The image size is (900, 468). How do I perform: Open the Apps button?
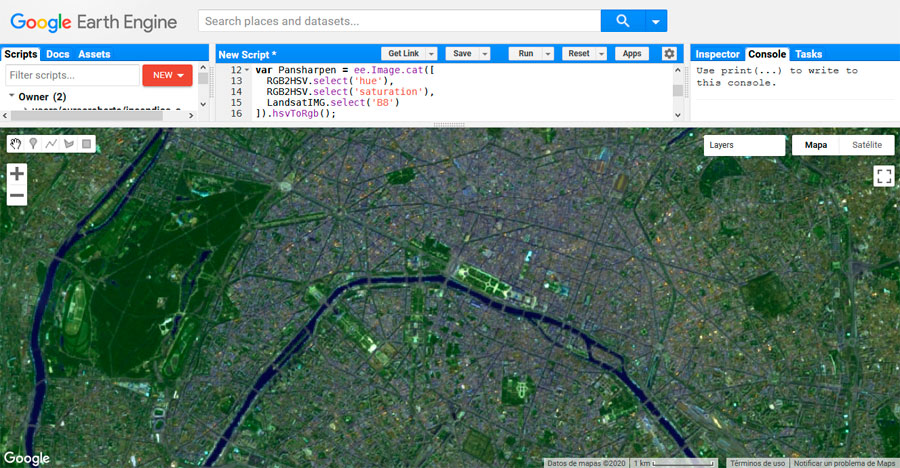tap(632, 53)
